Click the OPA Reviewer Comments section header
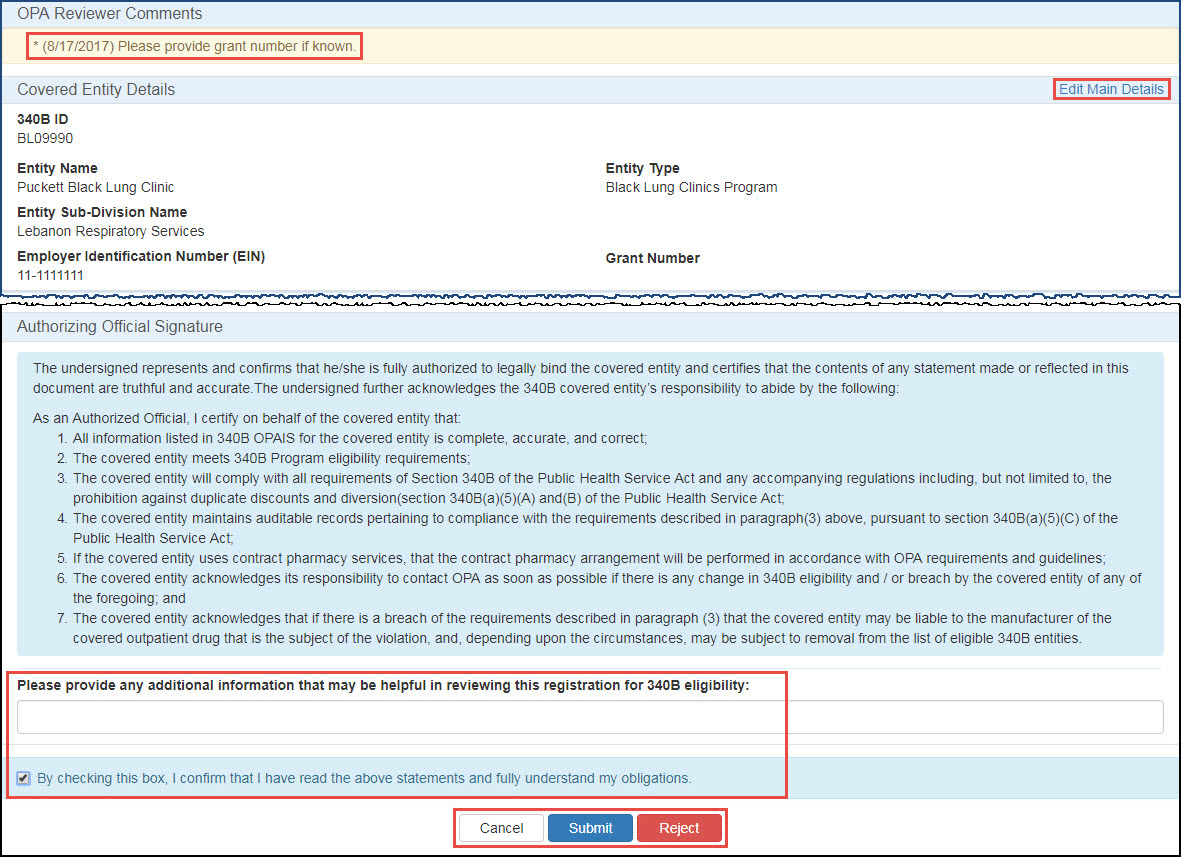This screenshot has height=857, width=1181. click(110, 14)
